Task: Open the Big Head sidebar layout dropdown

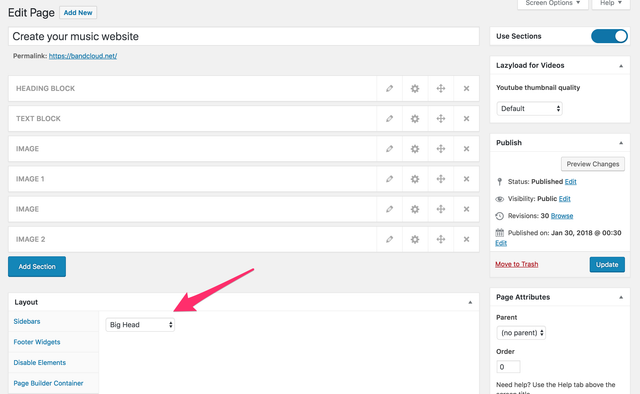Action: click(140, 325)
